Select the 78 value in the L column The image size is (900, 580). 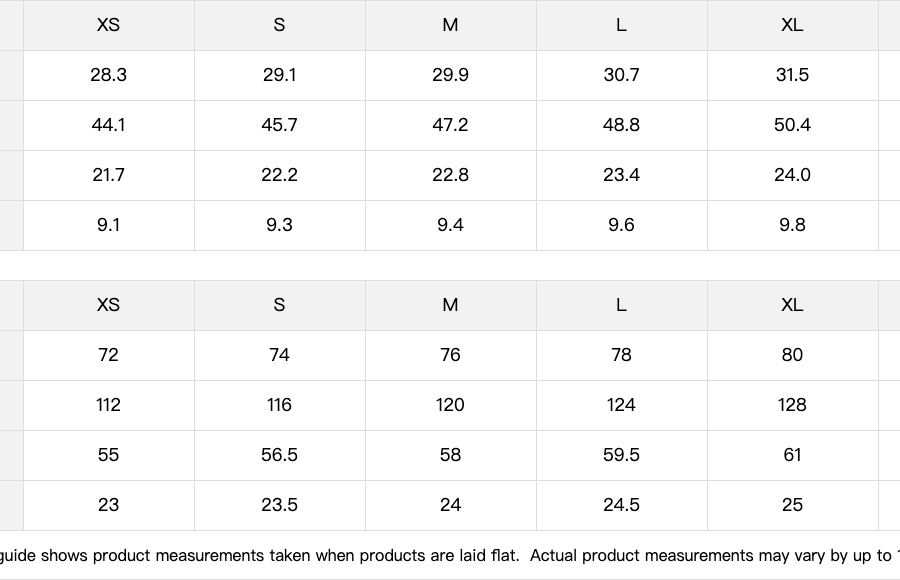[x=622, y=355]
